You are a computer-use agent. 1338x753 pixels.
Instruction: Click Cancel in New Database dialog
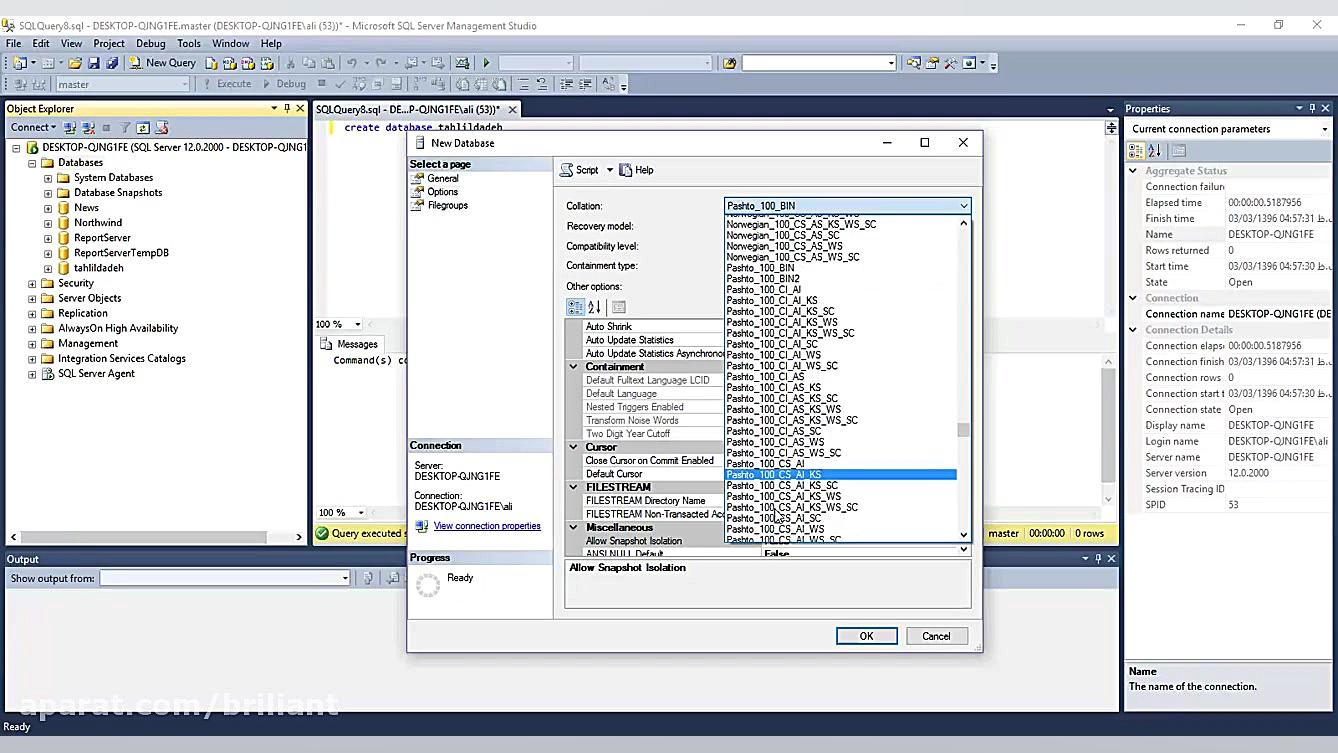coord(936,636)
